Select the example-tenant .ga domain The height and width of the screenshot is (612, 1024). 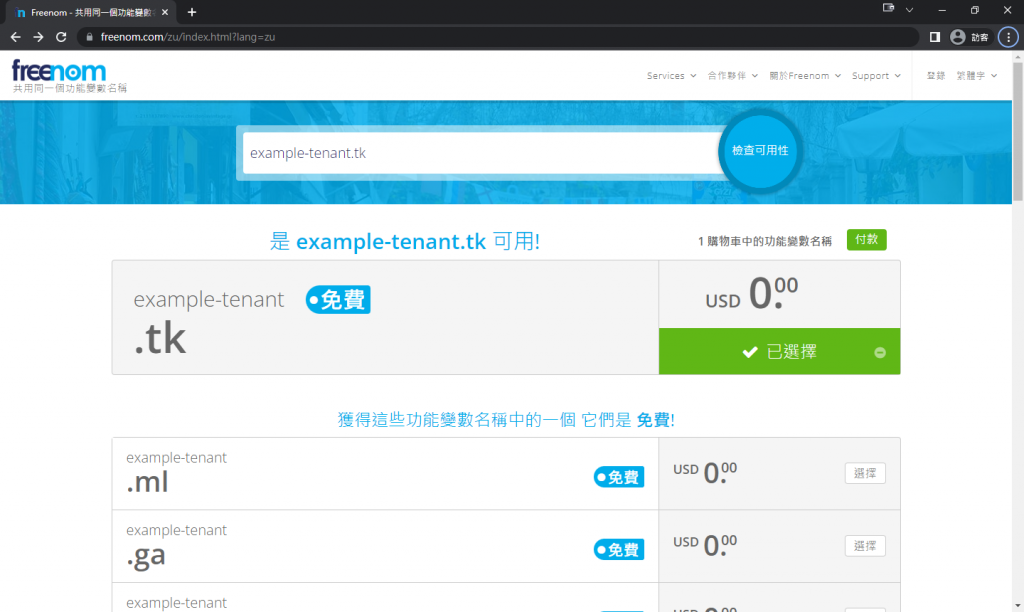point(865,545)
